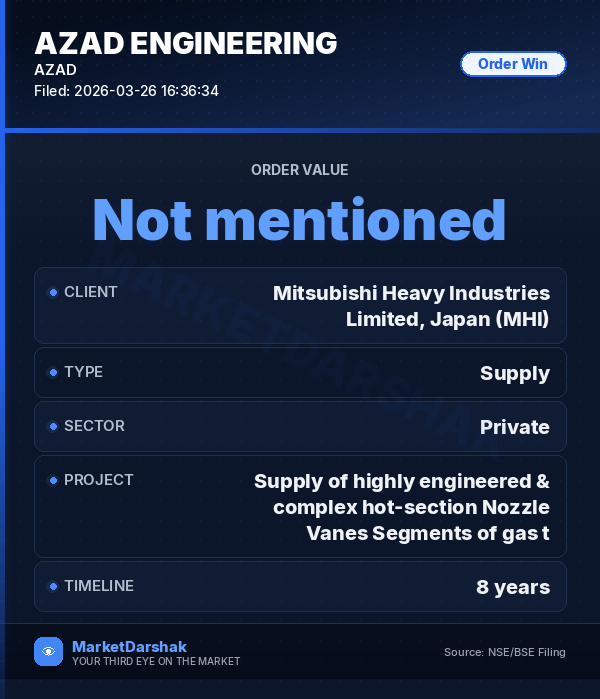Viewport: 600px width, 699px height.
Task: Click the MarketDarshak eye logo icon
Action: point(48,651)
